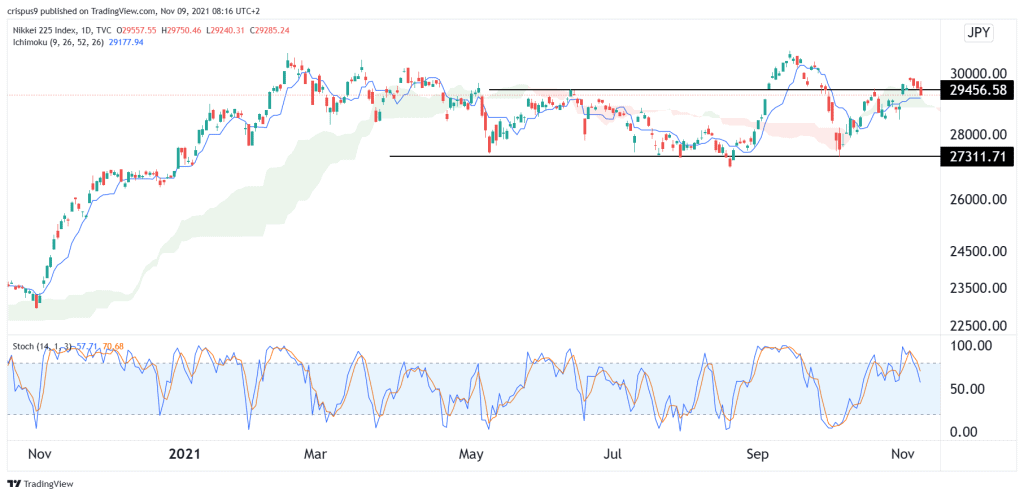Image resolution: width=1024 pixels, height=496 pixels.
Task: Click the open value O29557.55
Action: tap(137, 30)
